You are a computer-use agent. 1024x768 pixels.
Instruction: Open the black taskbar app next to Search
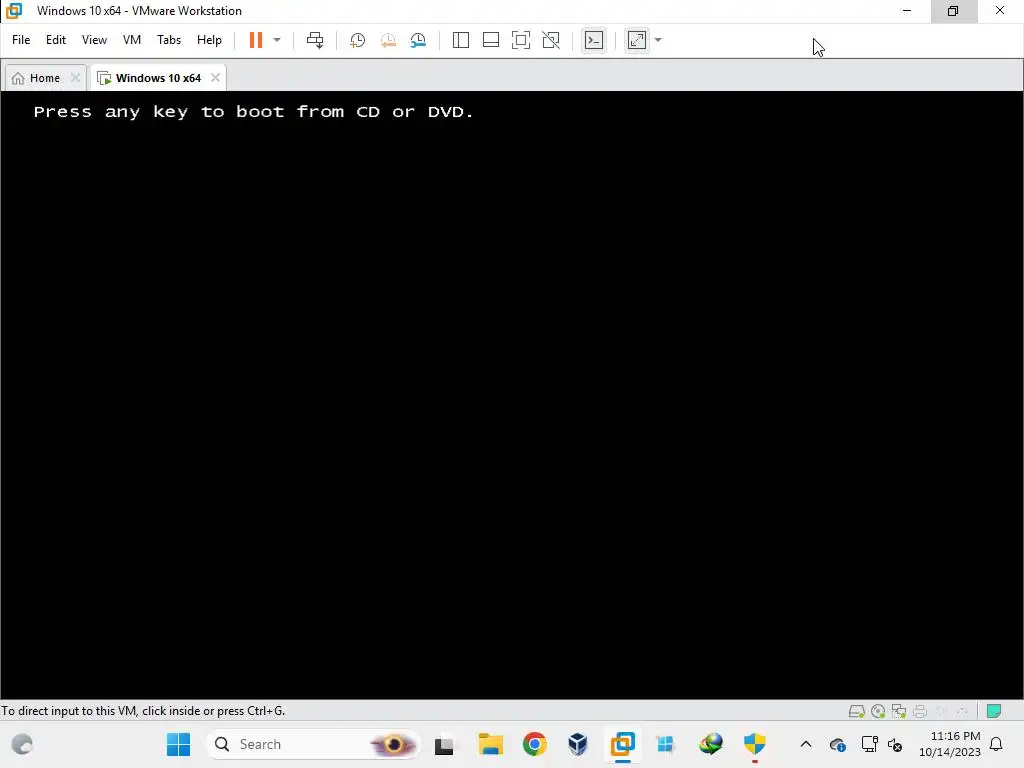click(x=444, y=744)
